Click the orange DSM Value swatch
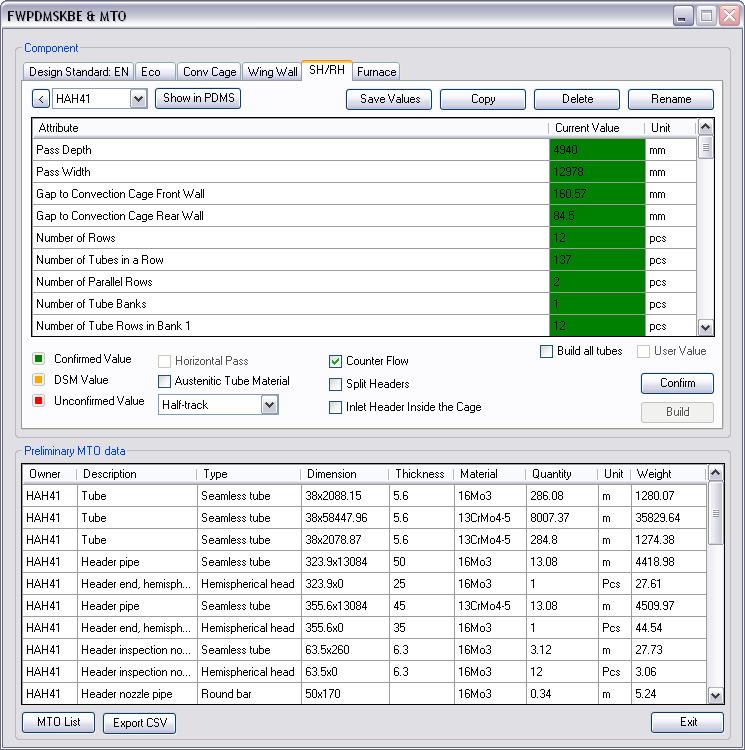The image size is (745, 750). (x=39, y=380)
